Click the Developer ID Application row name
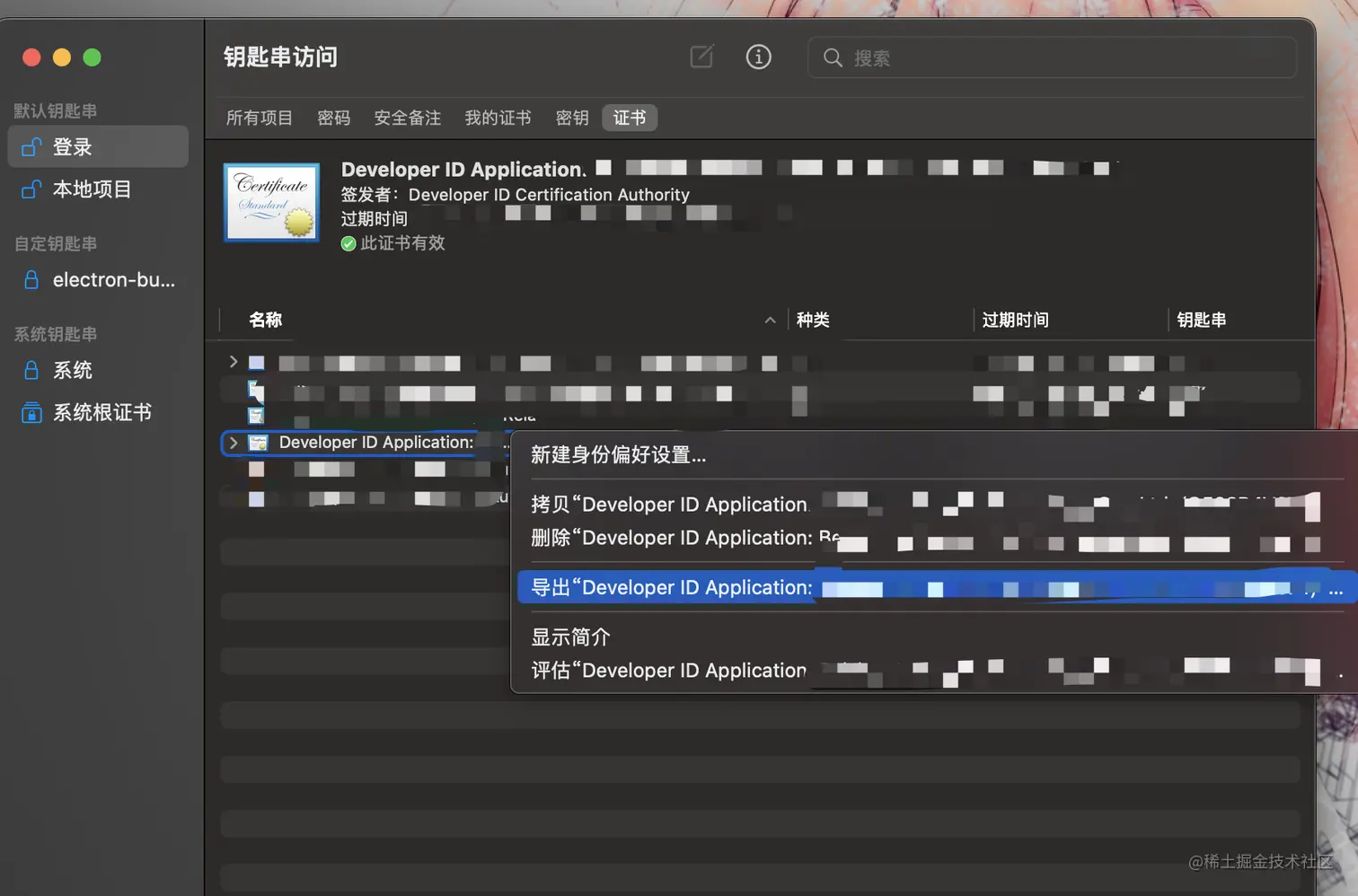 376,442
